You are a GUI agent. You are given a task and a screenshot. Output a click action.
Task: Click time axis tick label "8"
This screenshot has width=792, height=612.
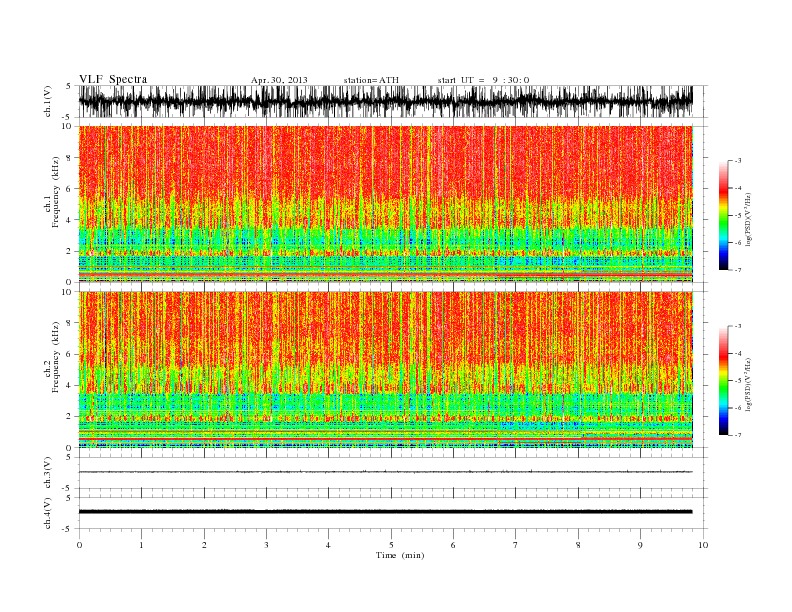pos(578,545)
